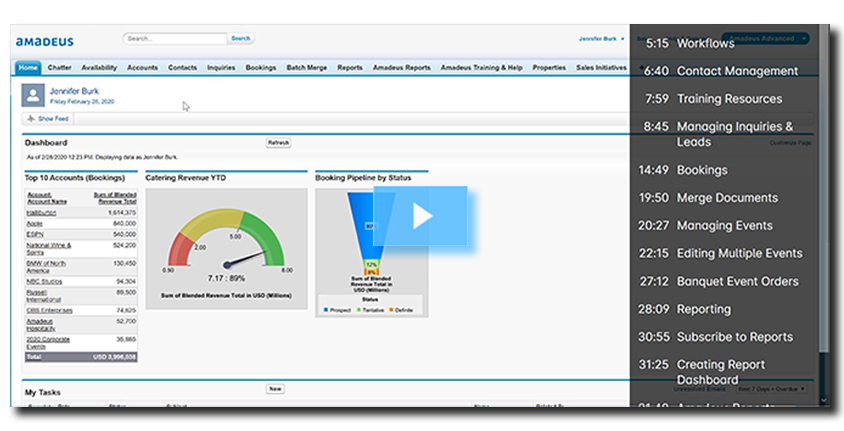Image resolution: width=844 pixels, height=431 pixels.
Task: Open the Next 7 Days + Overdue dropdown
Action: tap(772, 388)
